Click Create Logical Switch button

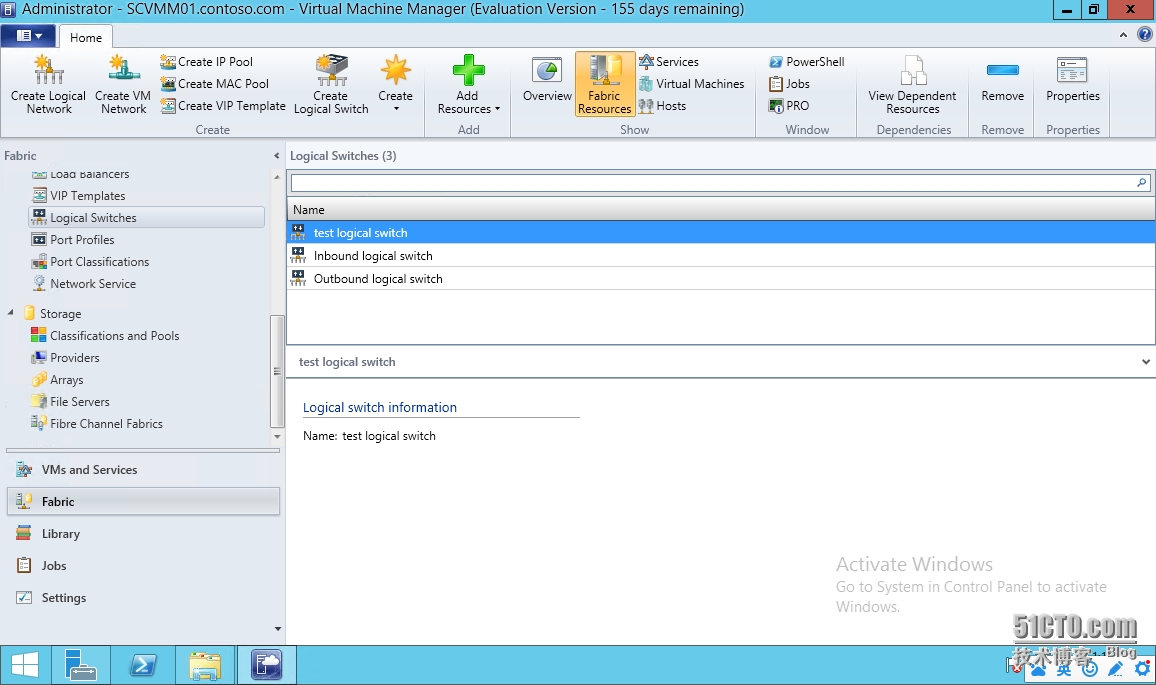(331, 84)
